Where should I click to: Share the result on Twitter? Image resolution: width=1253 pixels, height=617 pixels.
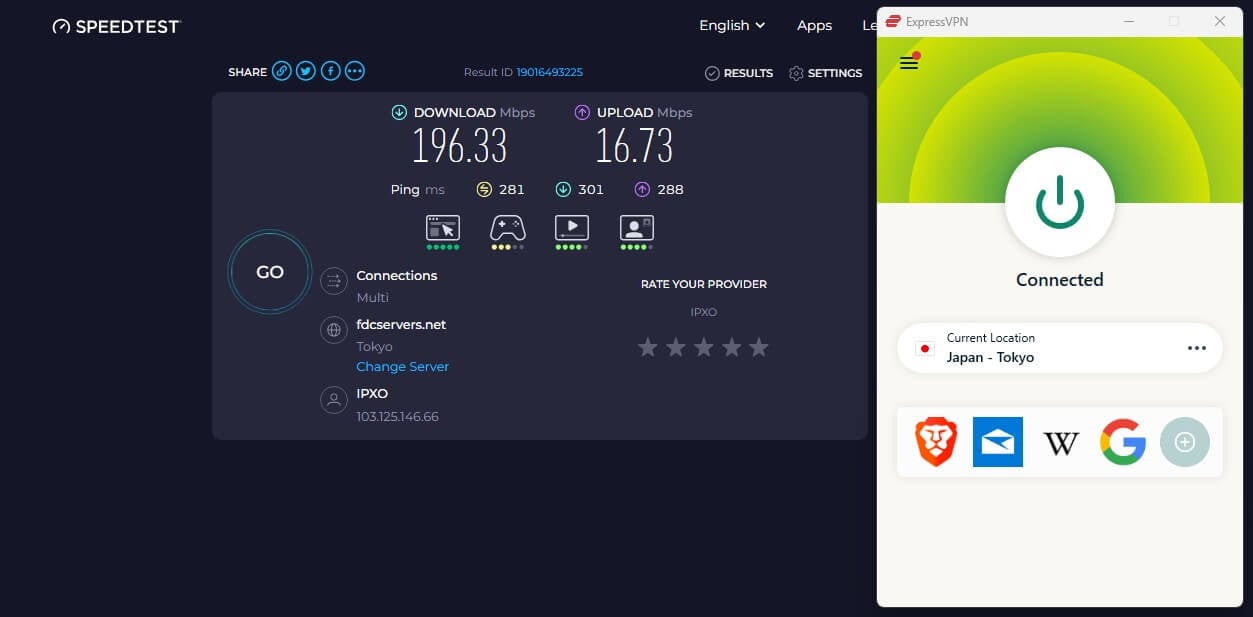(x=306, y=71)
